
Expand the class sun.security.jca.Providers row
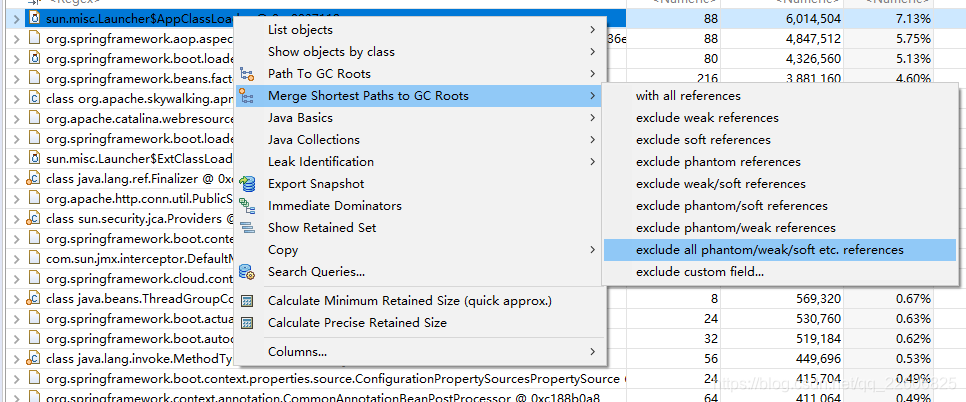point(16,219)
